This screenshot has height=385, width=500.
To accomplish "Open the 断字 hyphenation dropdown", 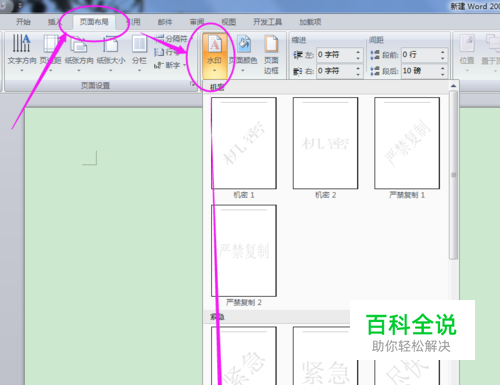I will click(x=170, y=65).
